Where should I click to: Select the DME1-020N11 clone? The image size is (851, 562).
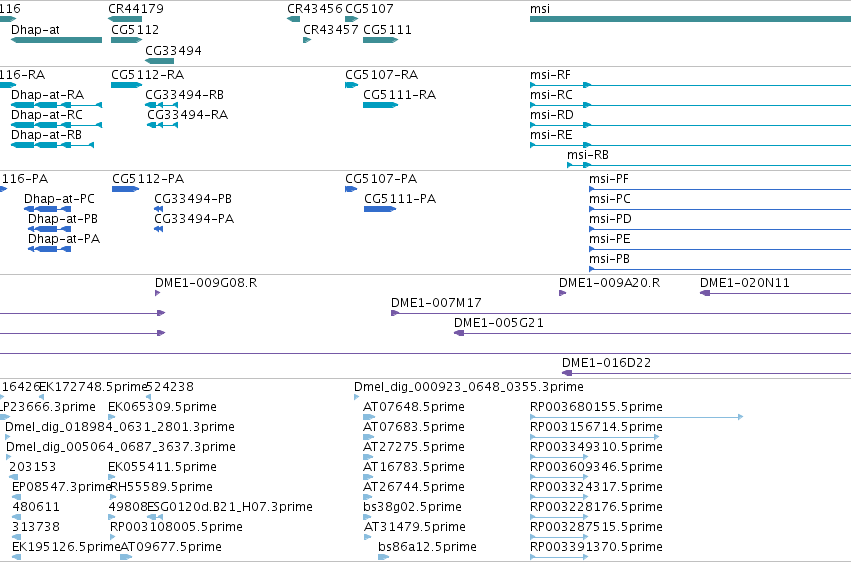(775, 293)
